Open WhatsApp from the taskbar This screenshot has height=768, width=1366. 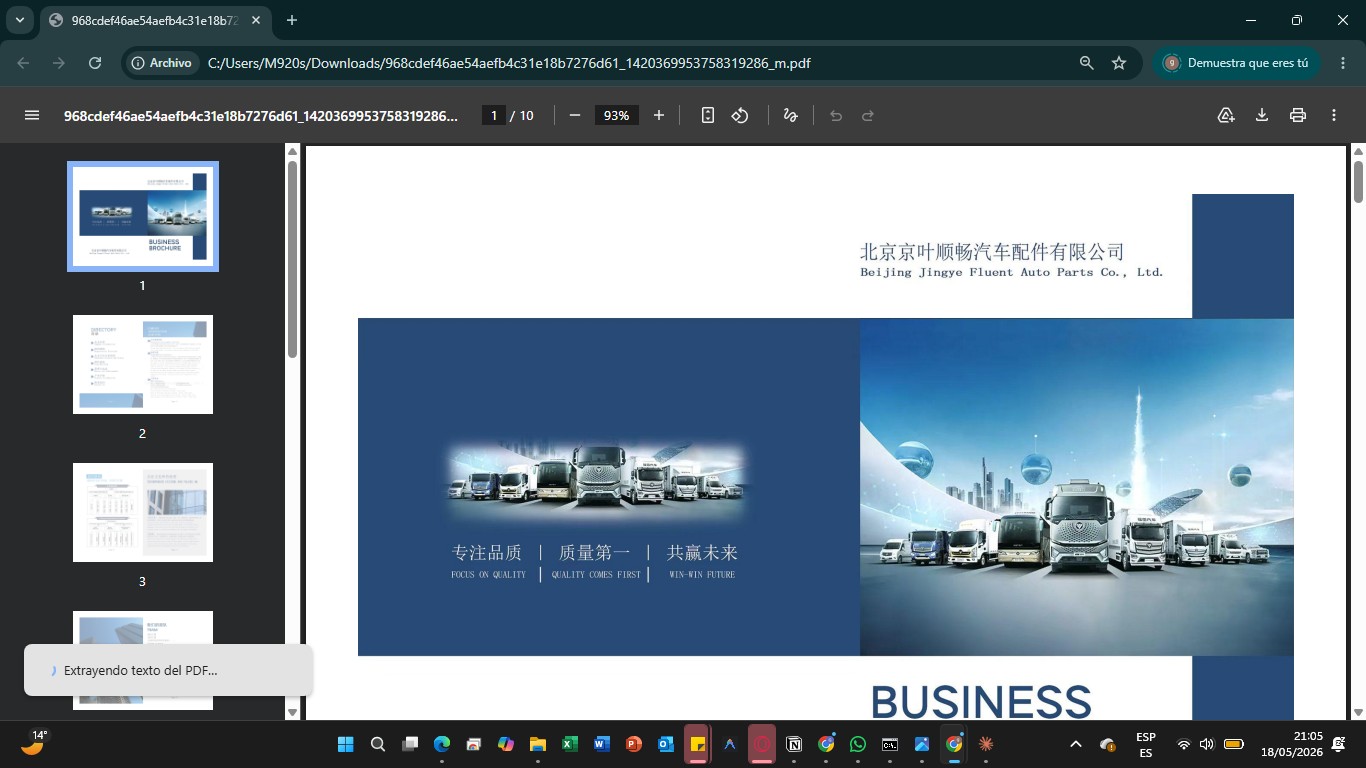pos(858,744)
